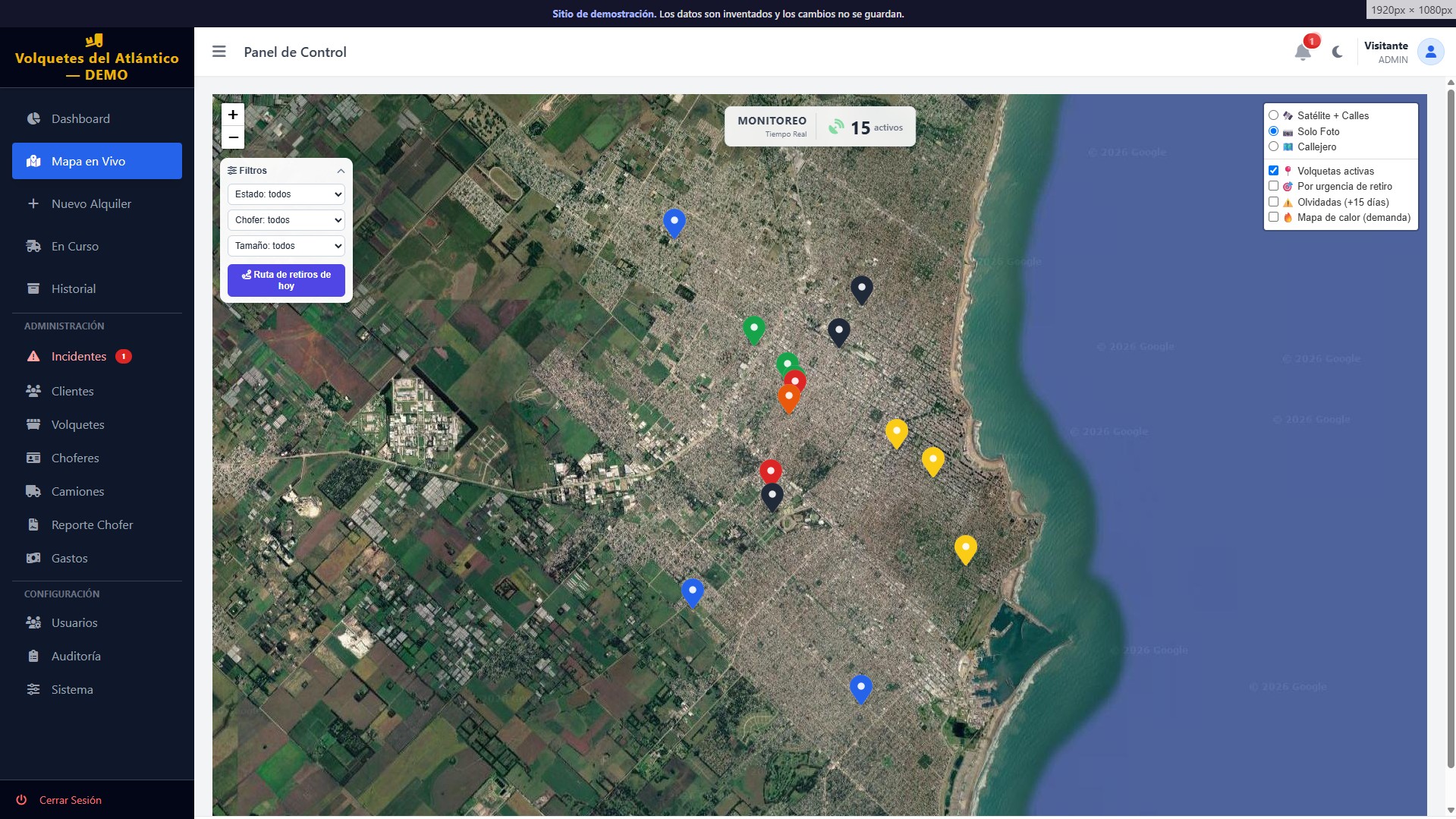Click Cerrar Sesión link
The height and width of the screenshot is (819, 1456).
(x=71, y=800)
